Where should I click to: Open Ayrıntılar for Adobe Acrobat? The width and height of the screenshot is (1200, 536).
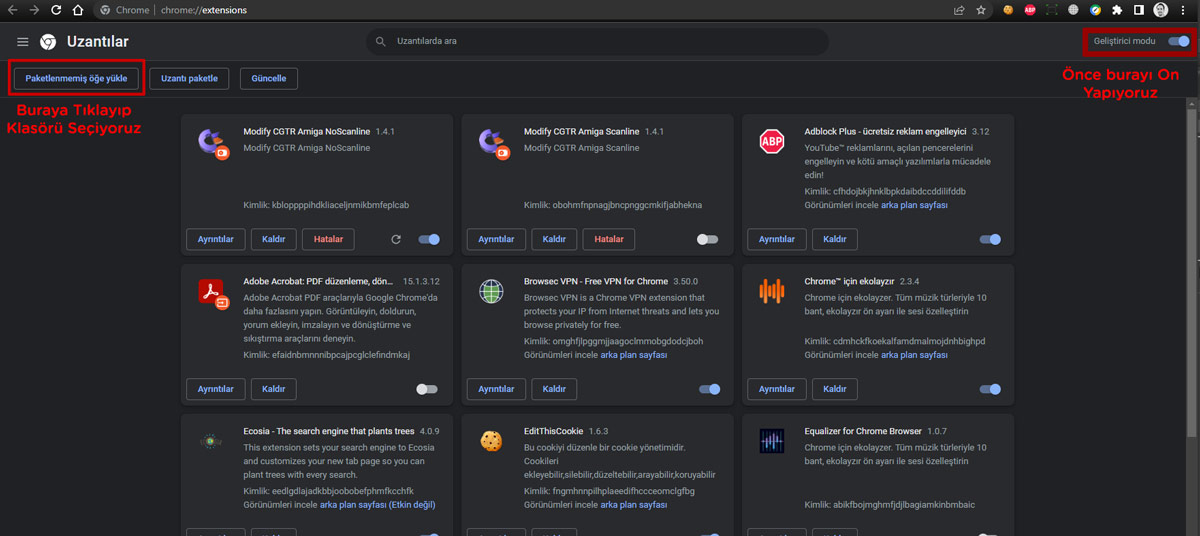click(215, 389)
